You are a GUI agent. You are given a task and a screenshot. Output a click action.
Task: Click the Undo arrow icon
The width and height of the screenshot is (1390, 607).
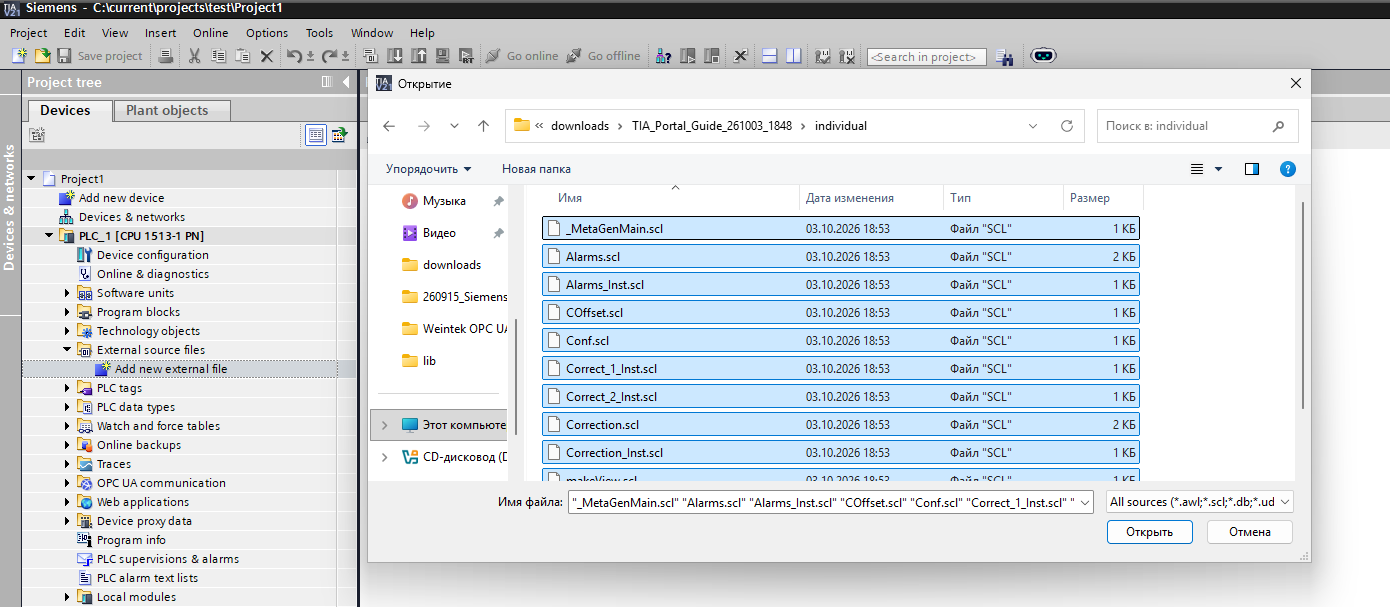(294, 56)
